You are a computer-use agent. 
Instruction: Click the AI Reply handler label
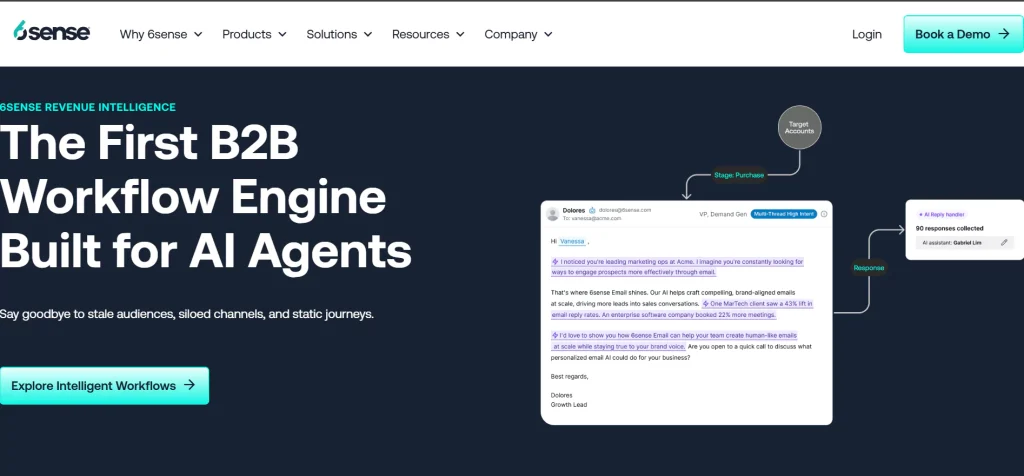tap(941, 214)
